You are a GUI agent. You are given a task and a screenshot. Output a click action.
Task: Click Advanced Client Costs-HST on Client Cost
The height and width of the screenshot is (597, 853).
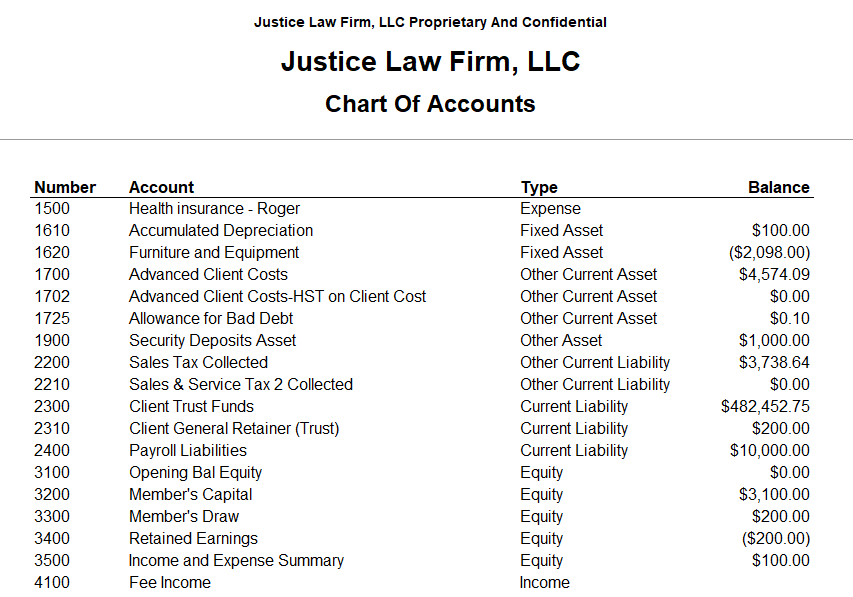coord(277,297)
